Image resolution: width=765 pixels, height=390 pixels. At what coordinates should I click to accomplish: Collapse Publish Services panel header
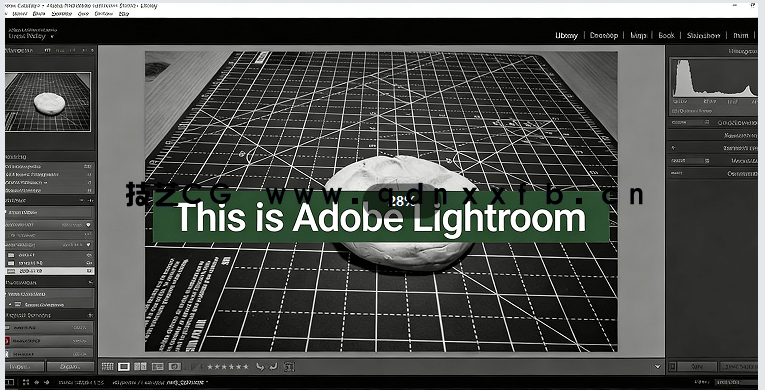(x=49, y=315)
